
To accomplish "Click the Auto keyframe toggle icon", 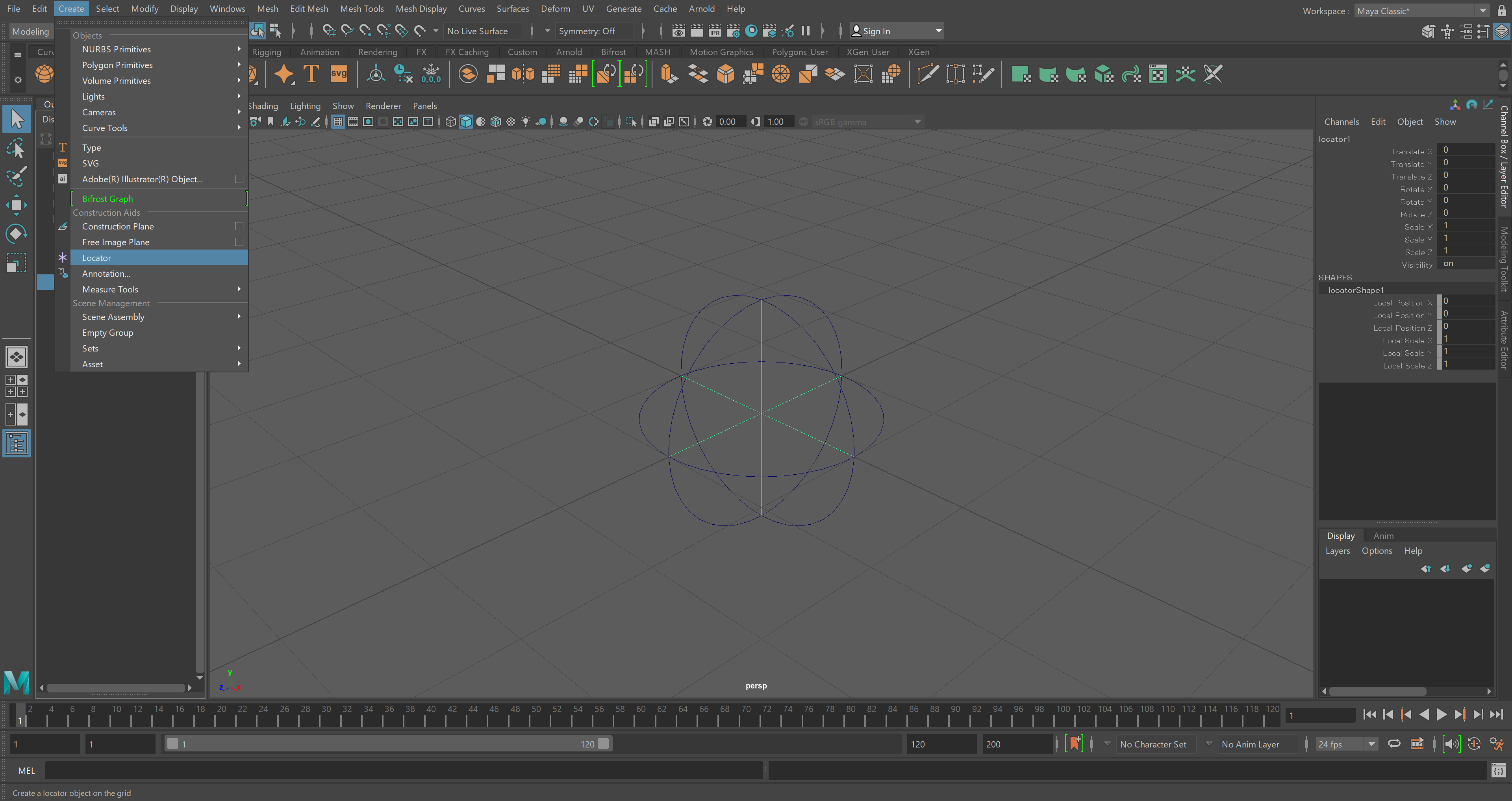I will click(x=1075, y=744).
